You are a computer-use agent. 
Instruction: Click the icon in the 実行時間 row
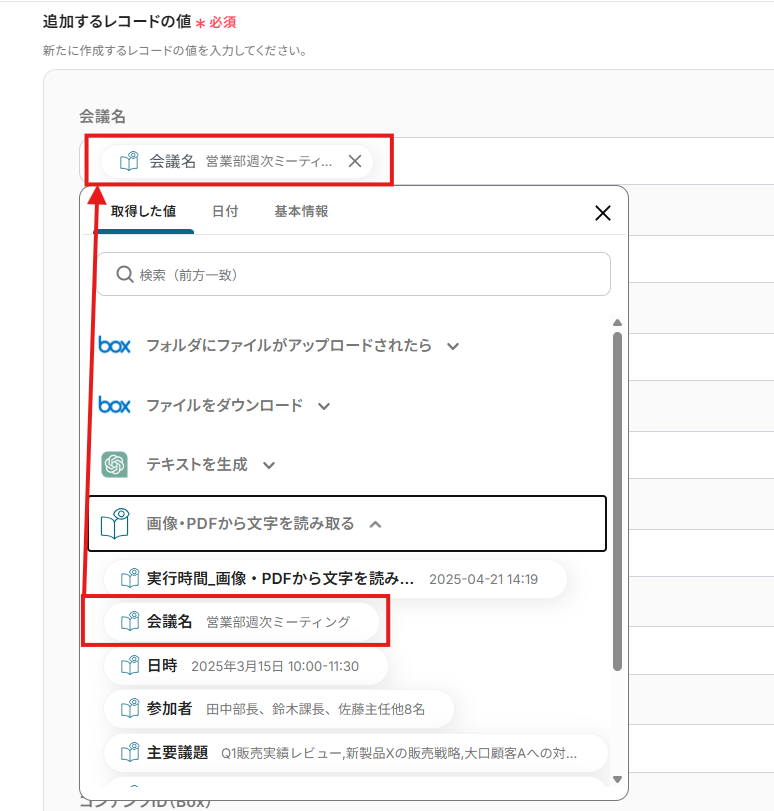130,578
